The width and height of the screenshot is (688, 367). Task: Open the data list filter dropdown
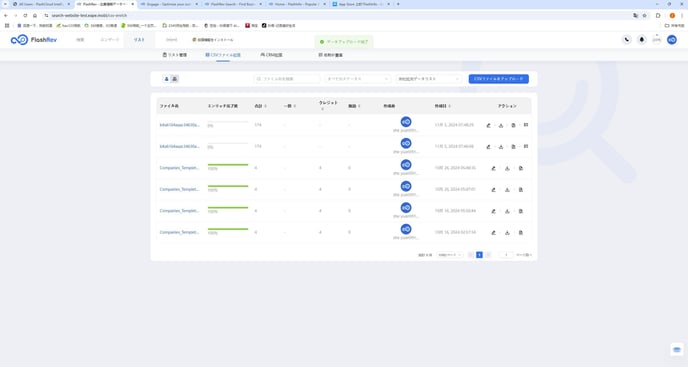tap(428, 79)
